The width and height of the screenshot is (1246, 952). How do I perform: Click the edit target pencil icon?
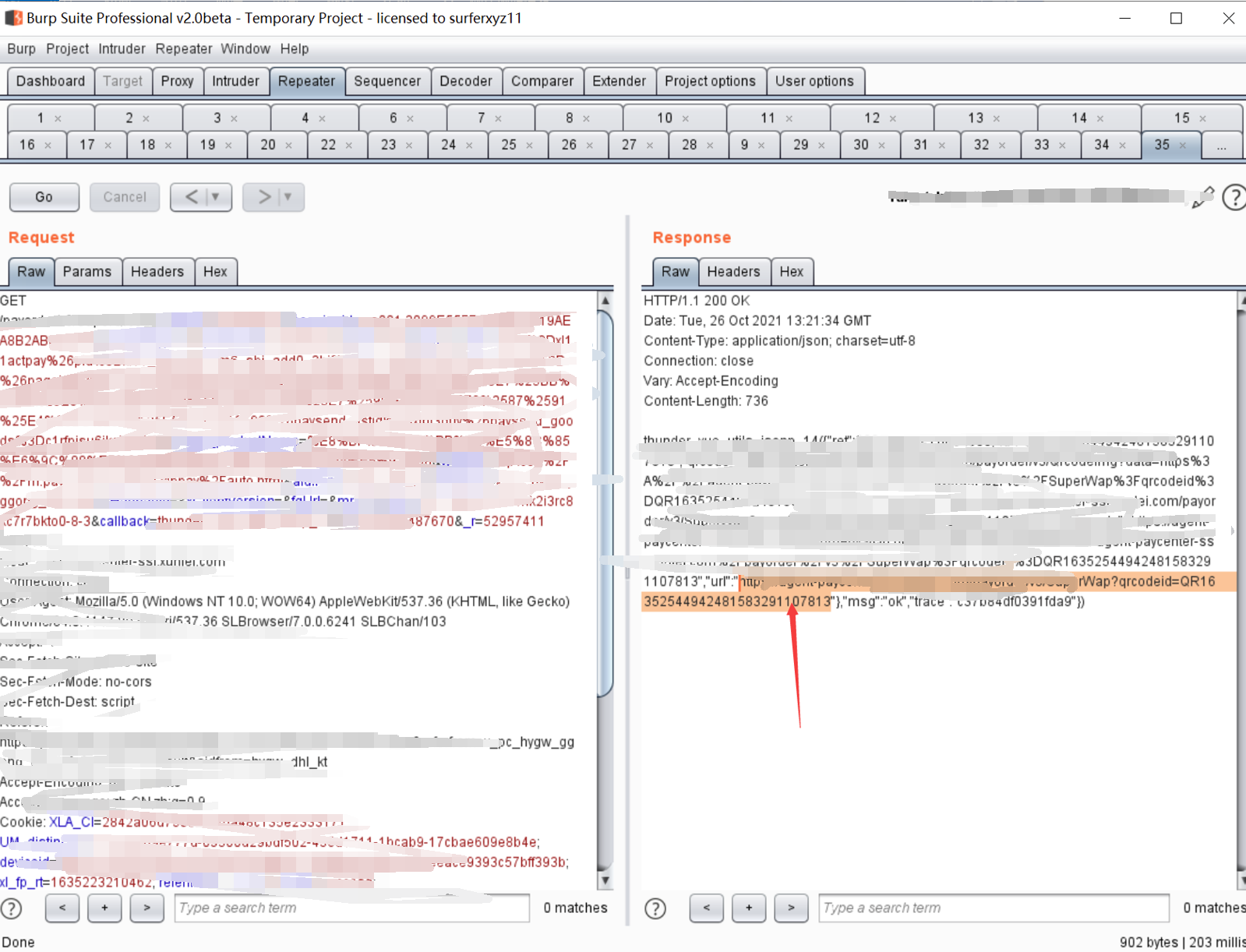point(1203,197)
